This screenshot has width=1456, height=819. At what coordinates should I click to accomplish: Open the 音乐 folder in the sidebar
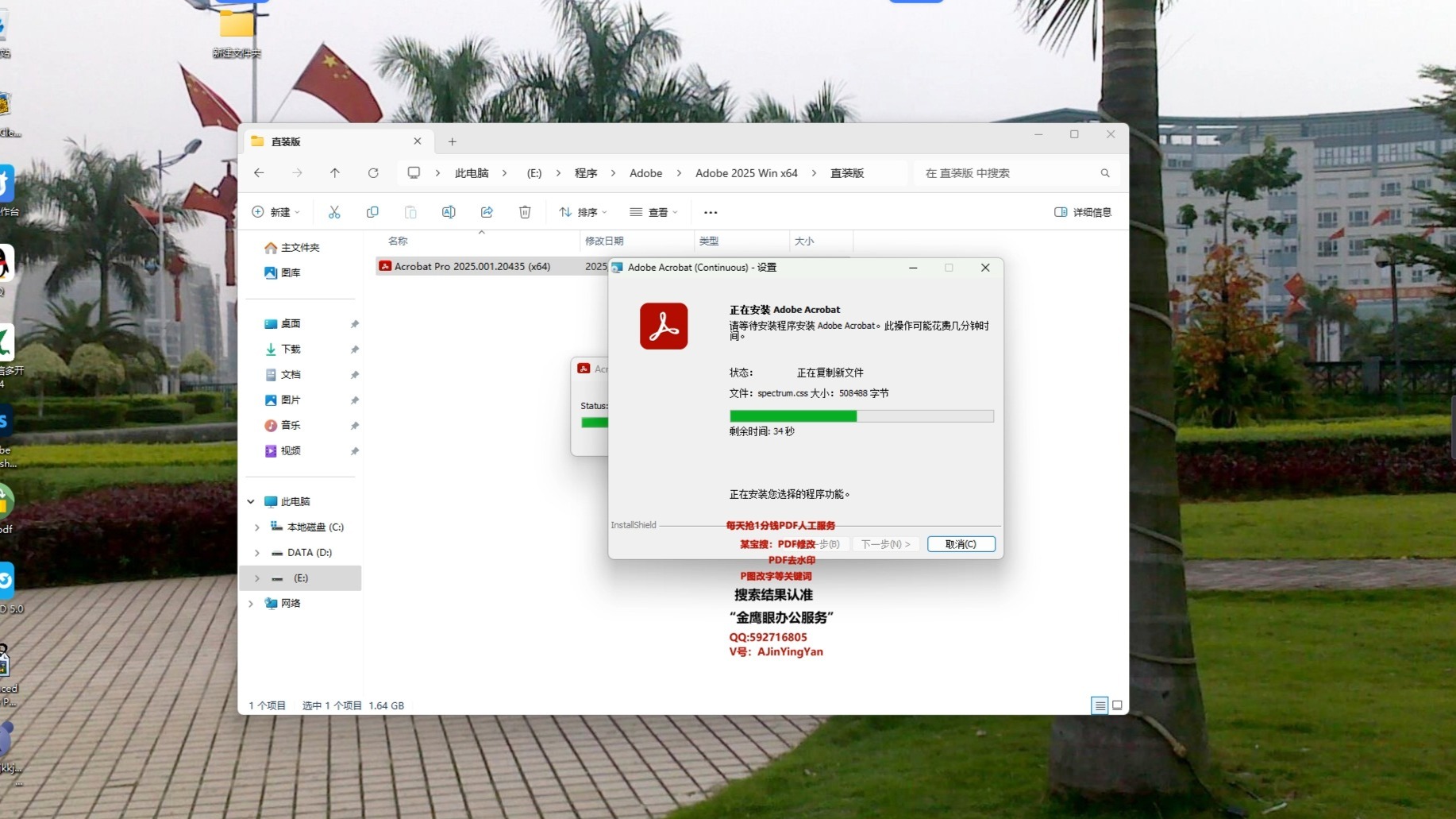(291, 425)
